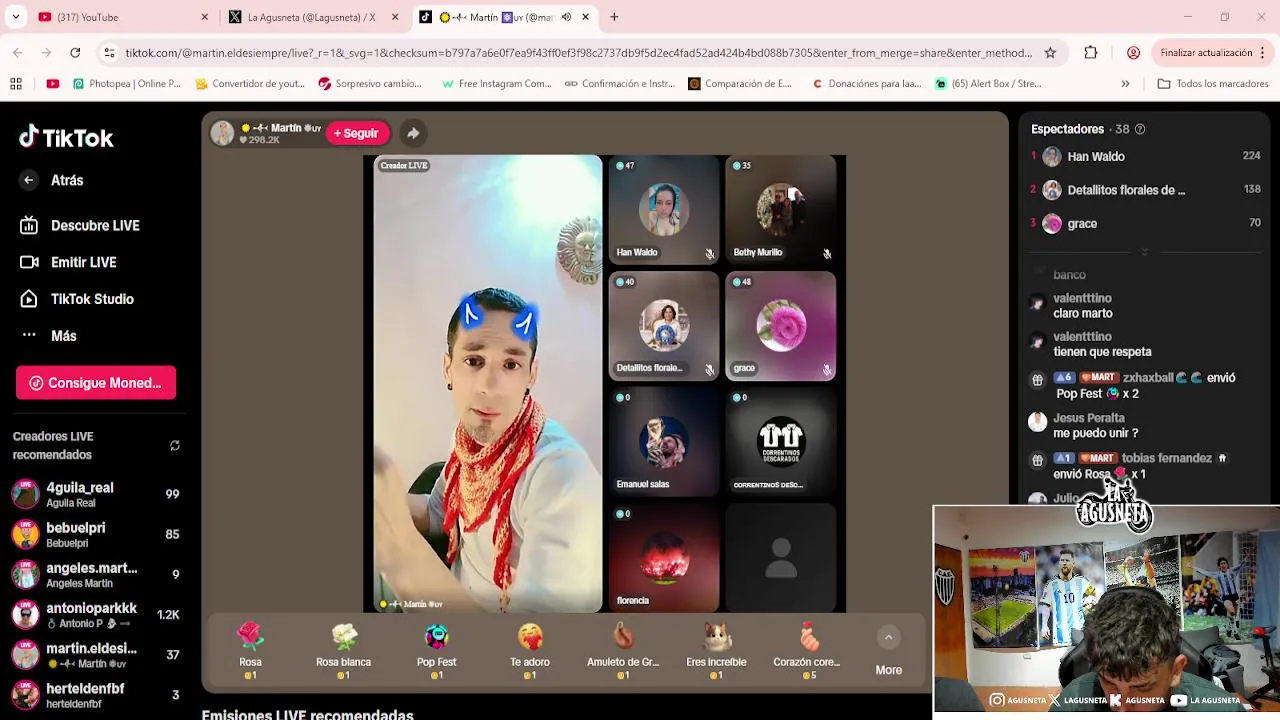Select Han Waldo guest tile
Screen dimensions: 1280x720
(664, 210)
